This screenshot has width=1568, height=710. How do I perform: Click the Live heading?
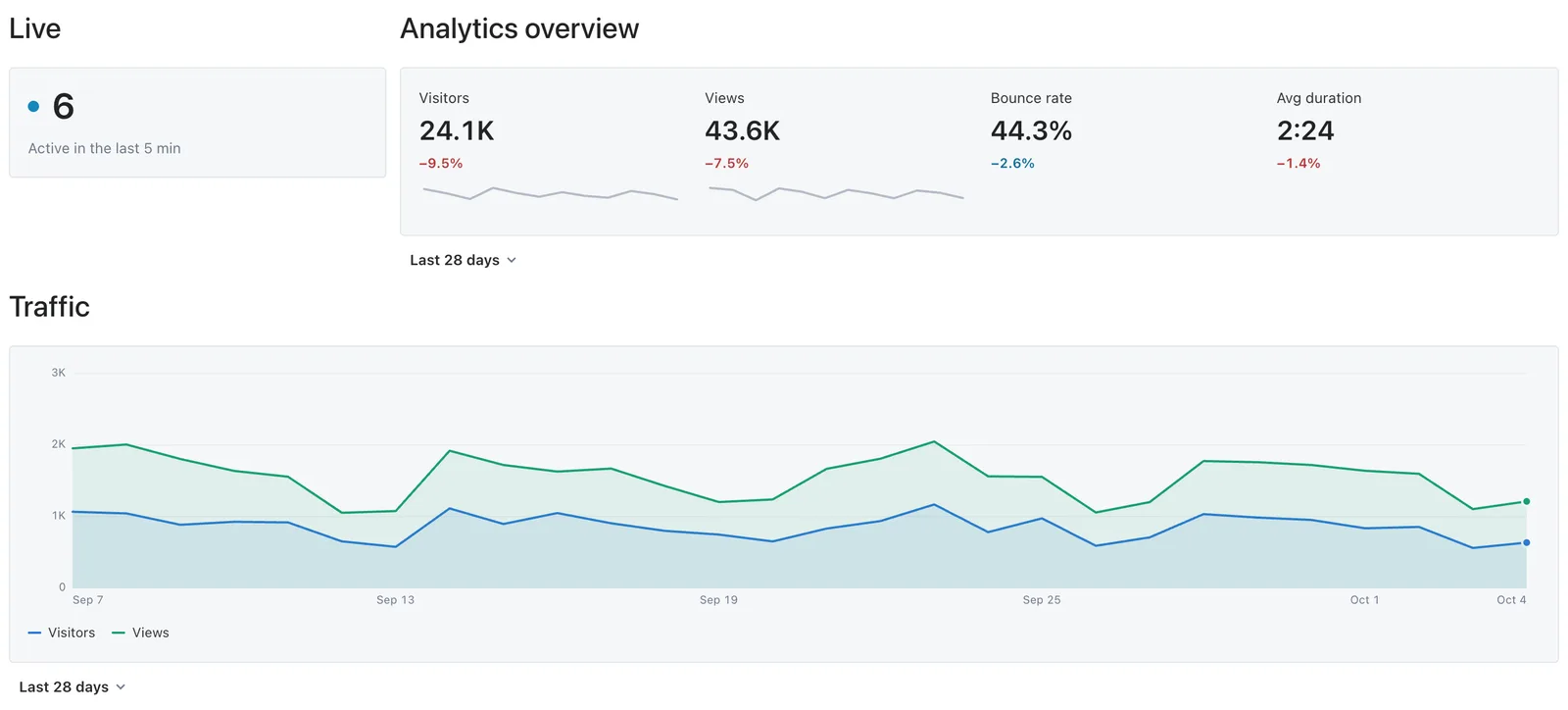pos(34,28)
